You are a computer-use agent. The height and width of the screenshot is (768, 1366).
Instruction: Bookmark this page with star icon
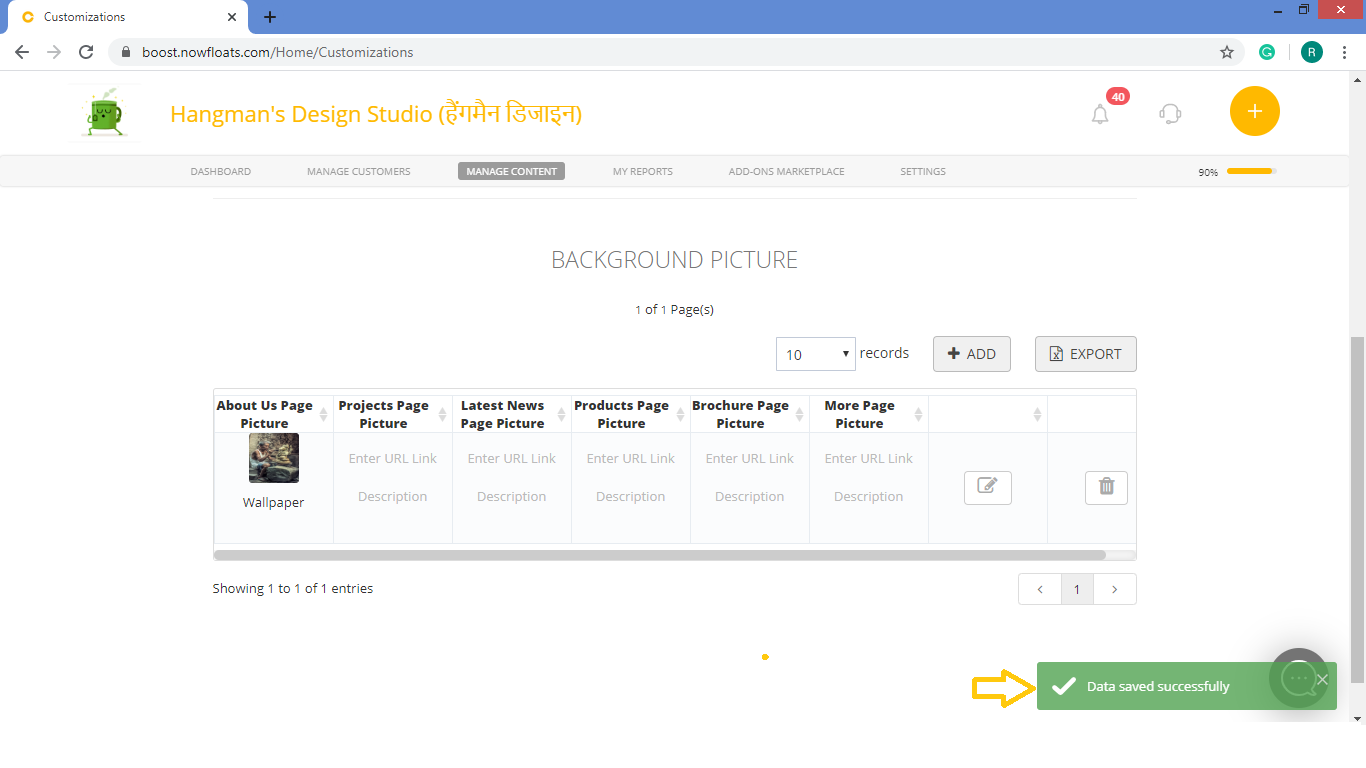click(1227, 52)
